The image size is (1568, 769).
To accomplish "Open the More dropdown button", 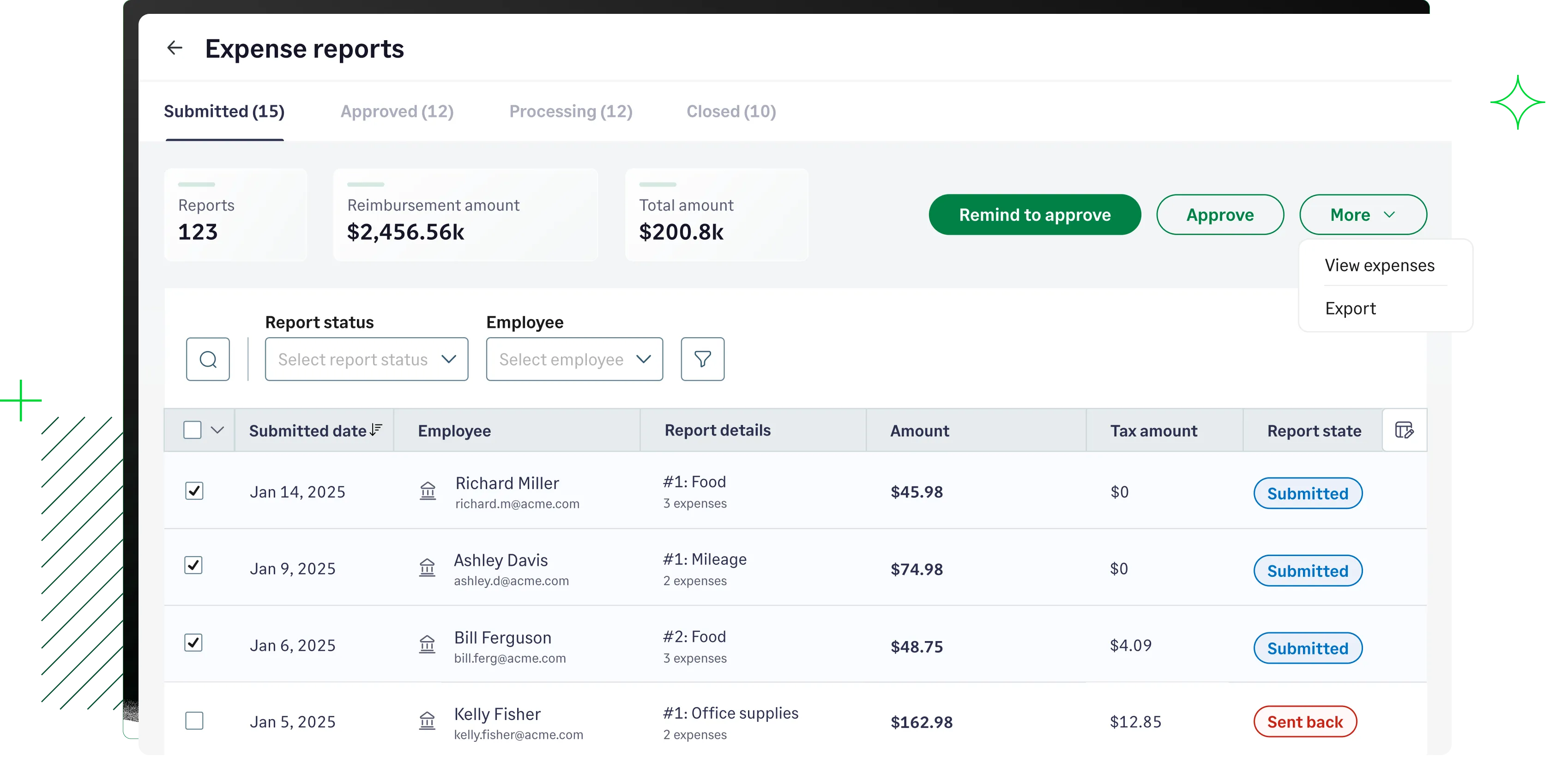I will [x=1363, y=214].
